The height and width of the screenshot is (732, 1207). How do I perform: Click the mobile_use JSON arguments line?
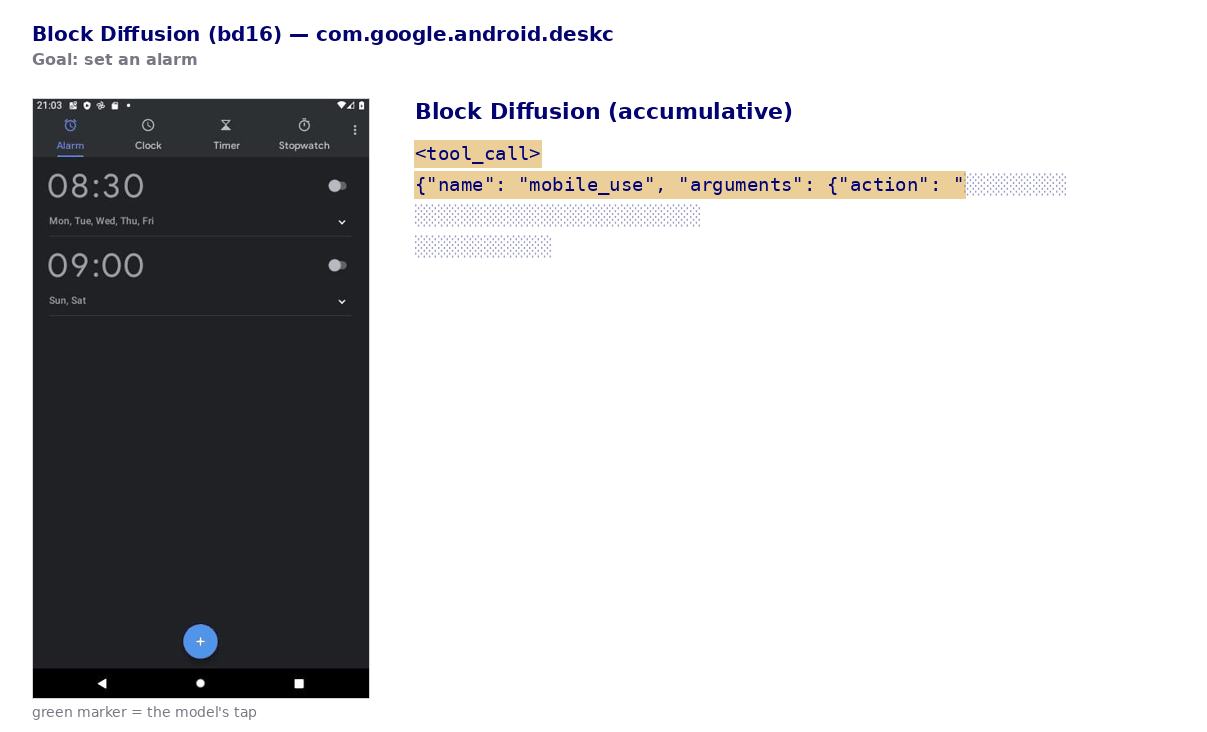(x=690, y=185)
